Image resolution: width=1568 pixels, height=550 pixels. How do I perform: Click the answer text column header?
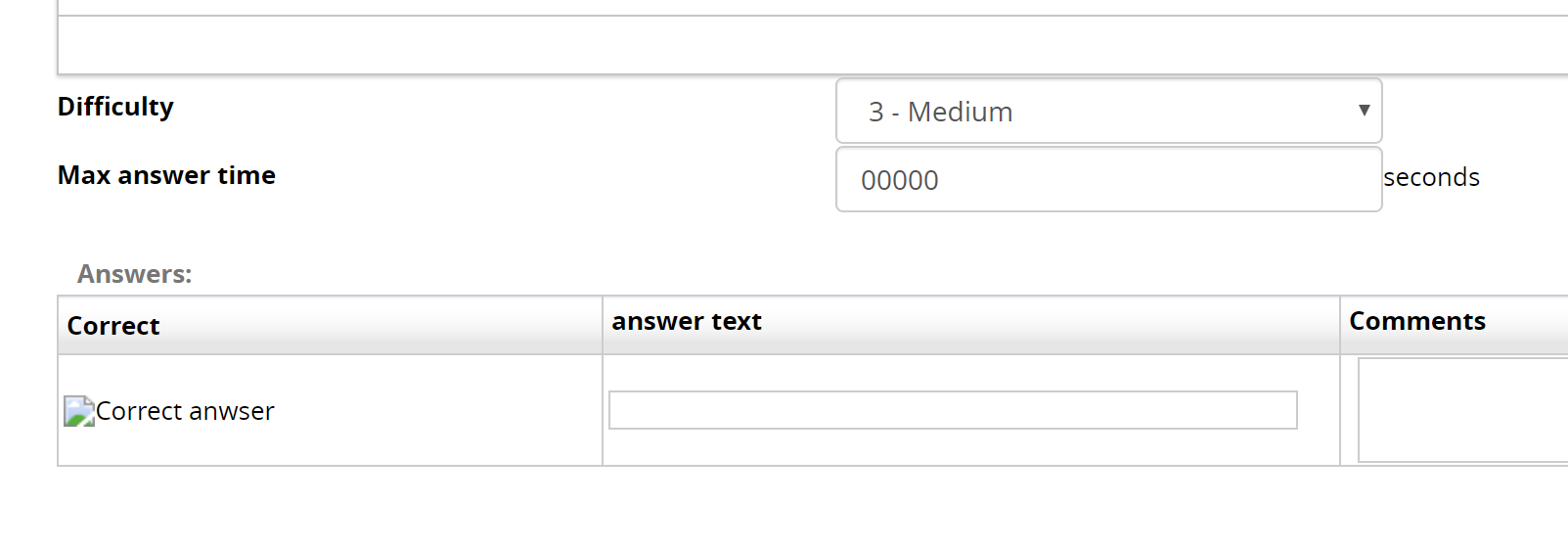tap(687, 322)
